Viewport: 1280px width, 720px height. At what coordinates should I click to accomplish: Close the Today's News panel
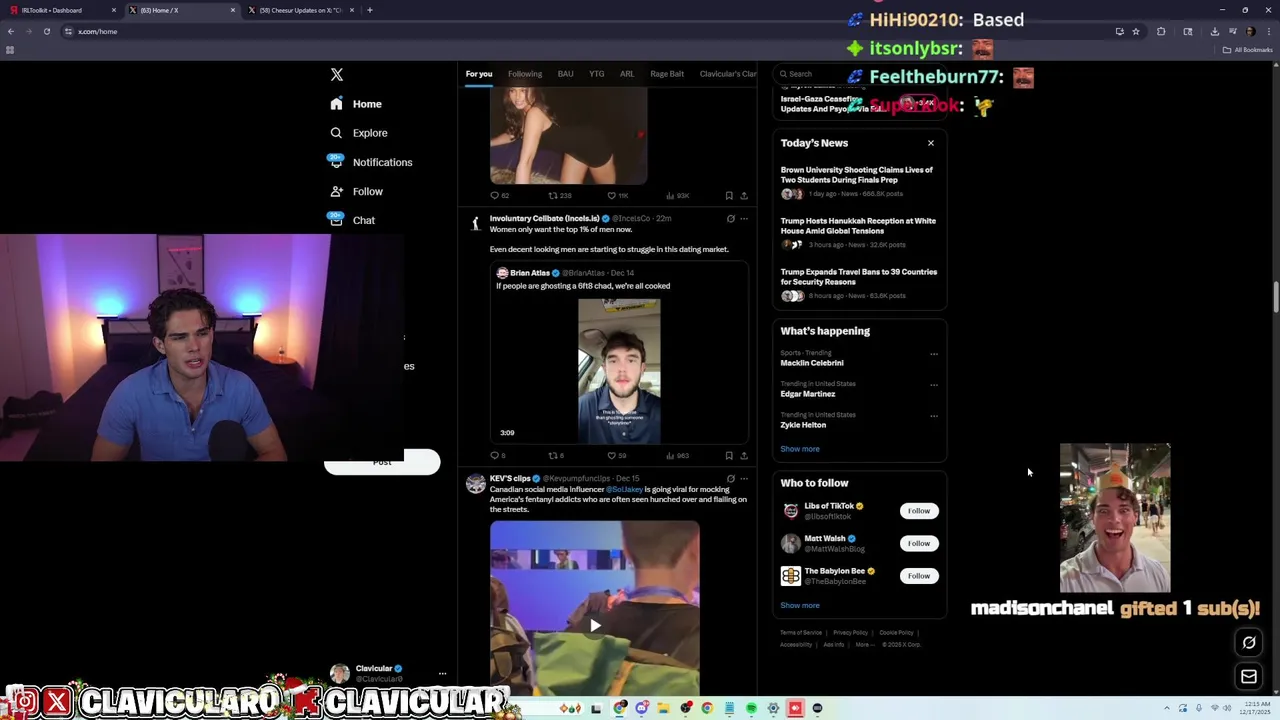tap(931, 143)
